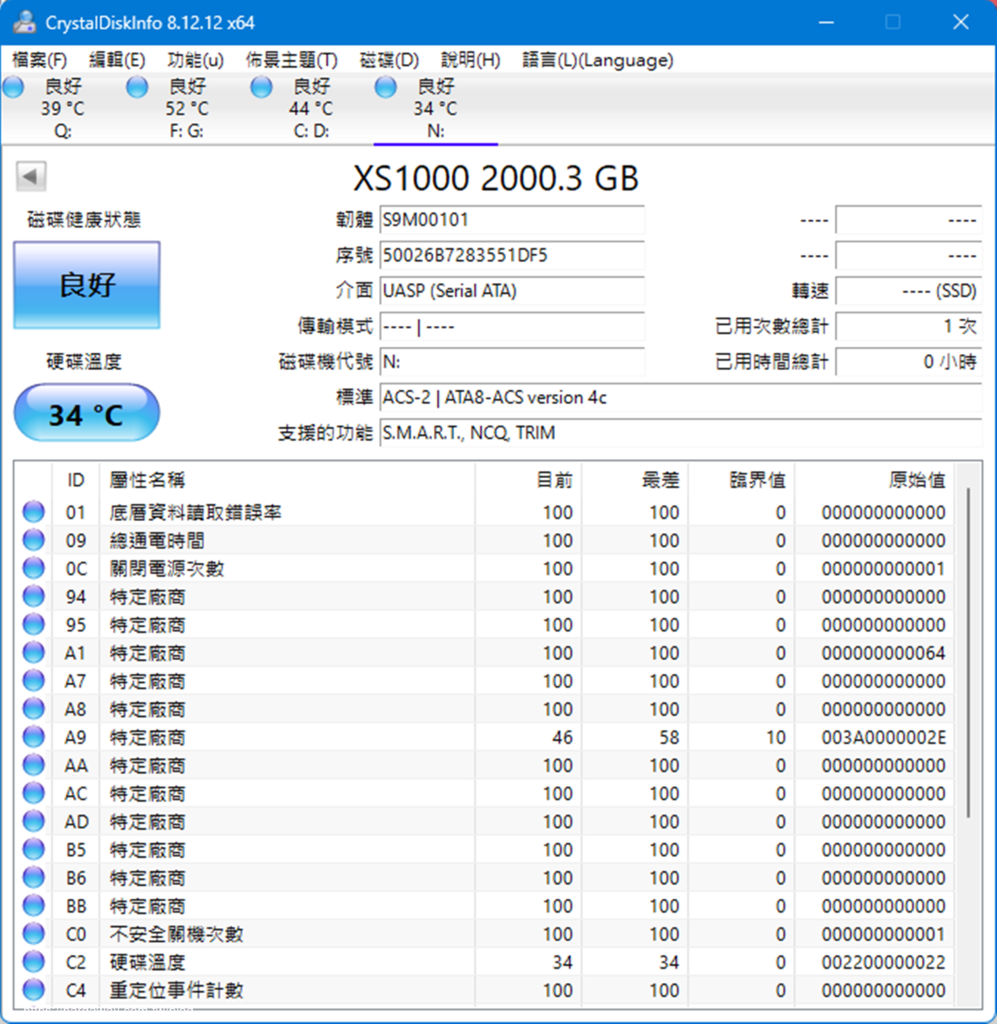Open the 檔案(F) menu

39,60
